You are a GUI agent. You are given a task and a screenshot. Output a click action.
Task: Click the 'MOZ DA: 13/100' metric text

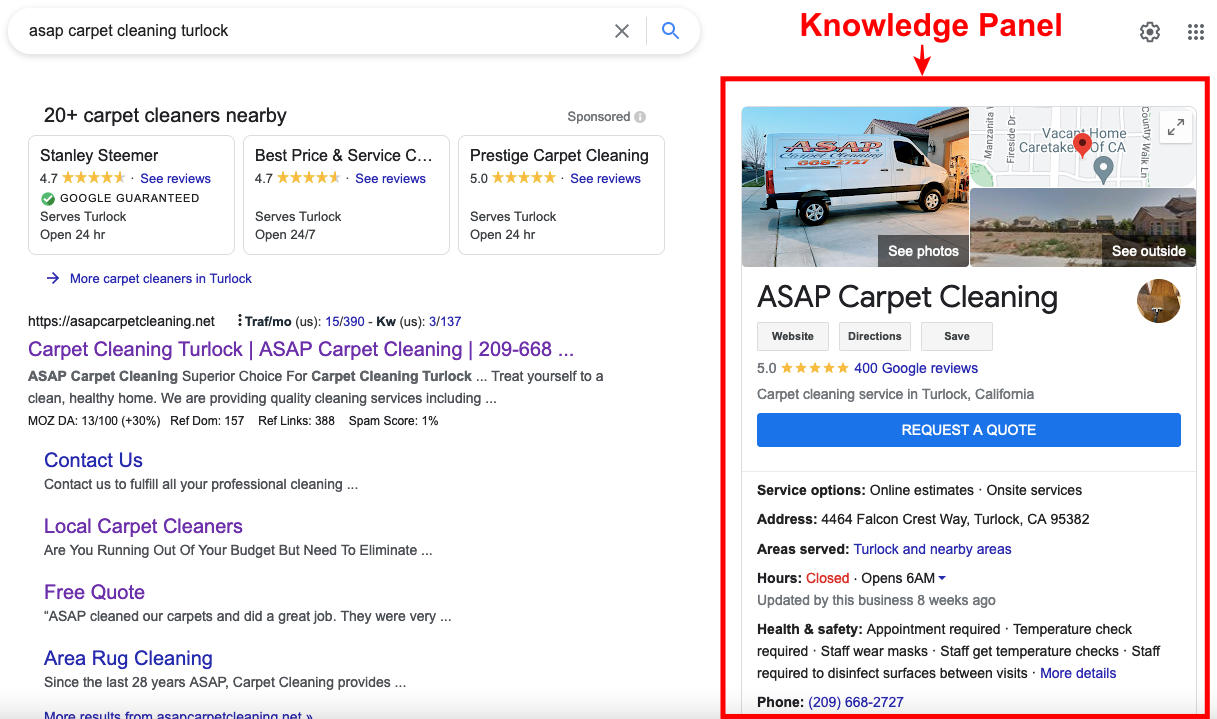(94, 421)
